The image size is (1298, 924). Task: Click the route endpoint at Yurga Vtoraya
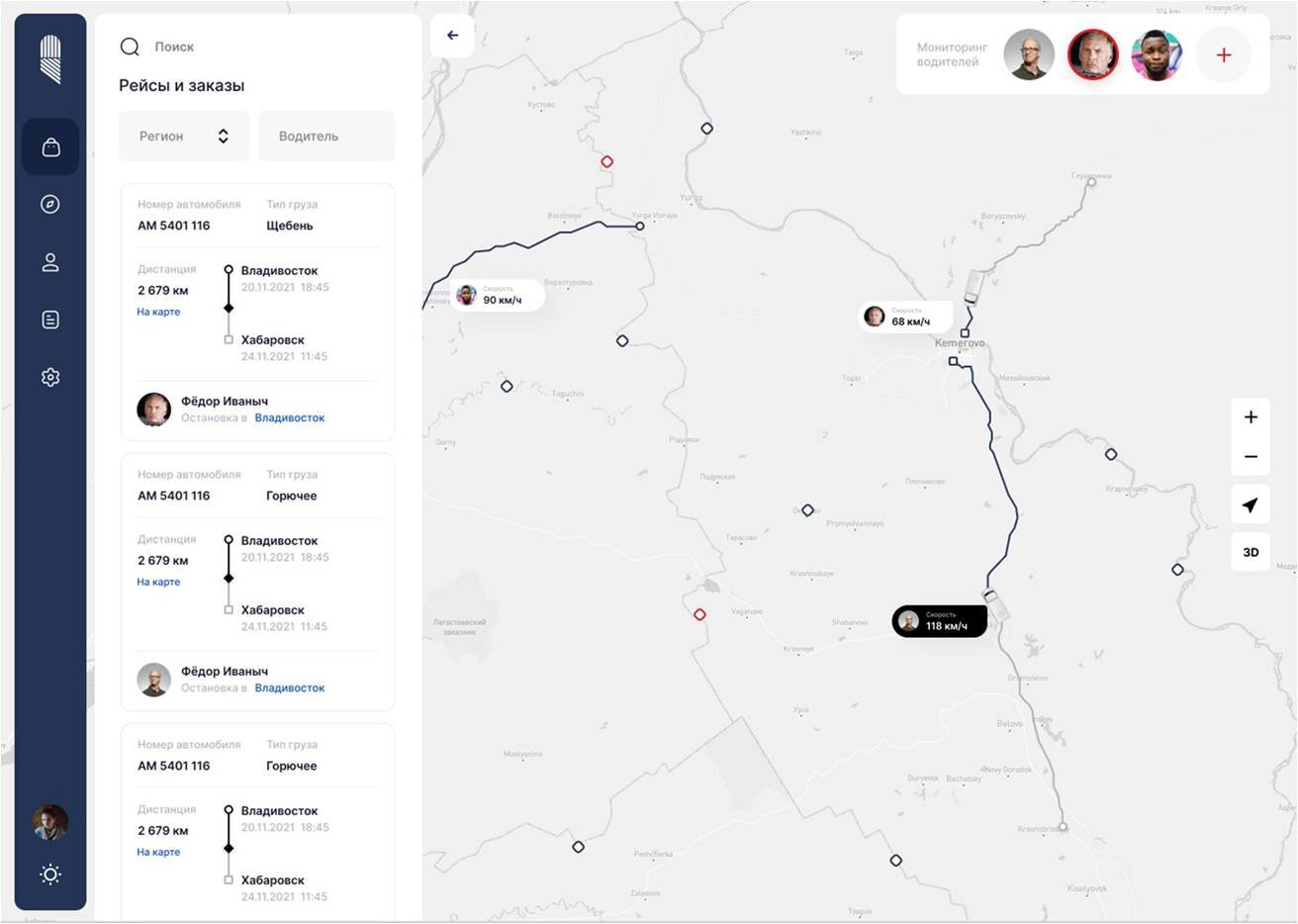640,227
